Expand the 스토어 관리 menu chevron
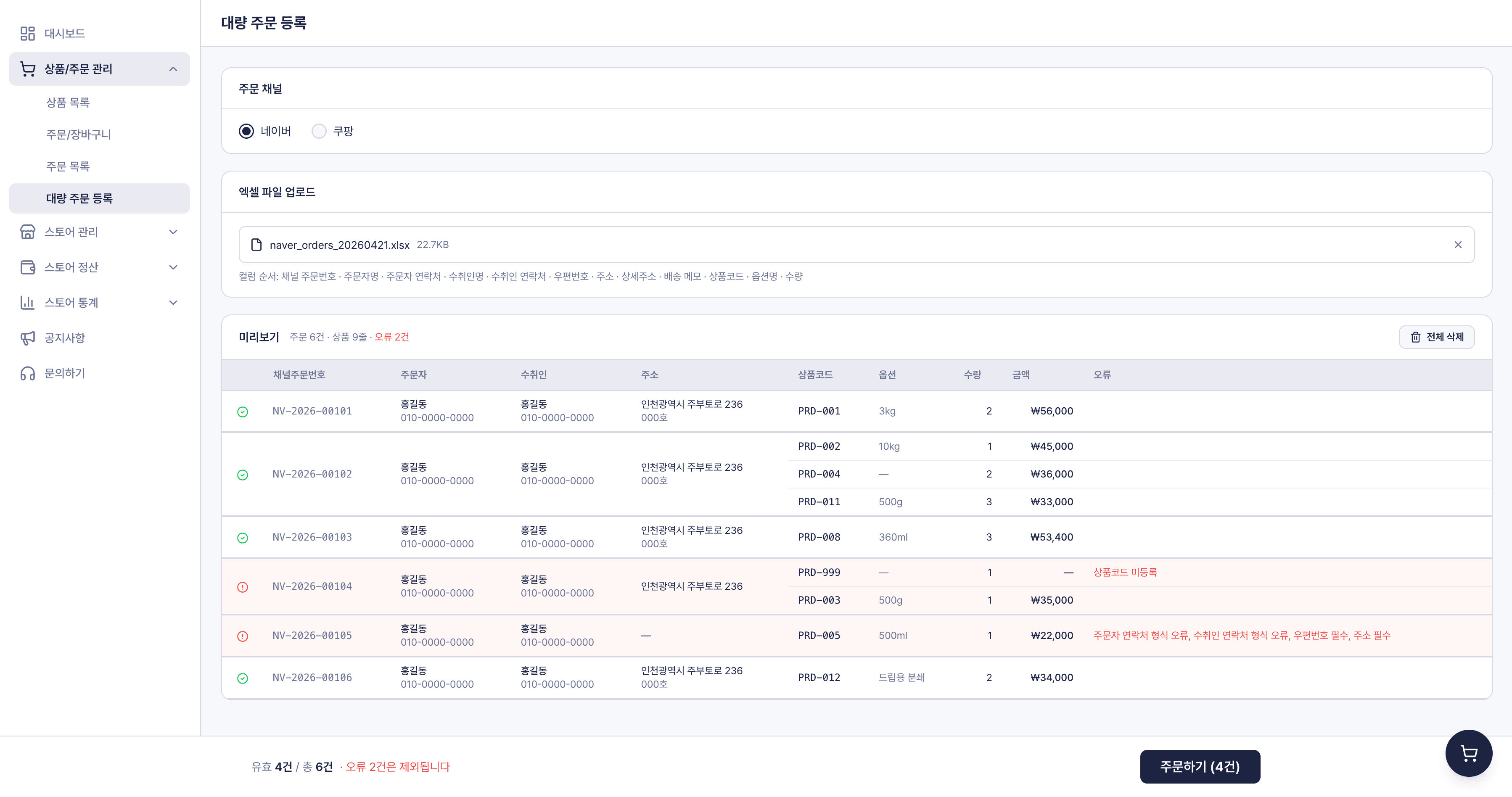Viewport: 1512px width, 797px height. tap(173, 232)
